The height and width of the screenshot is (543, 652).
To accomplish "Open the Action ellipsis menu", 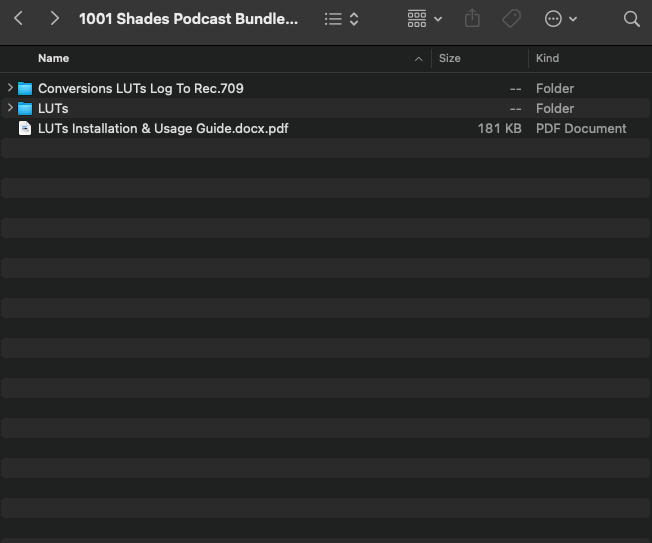I will click(560, 19).
